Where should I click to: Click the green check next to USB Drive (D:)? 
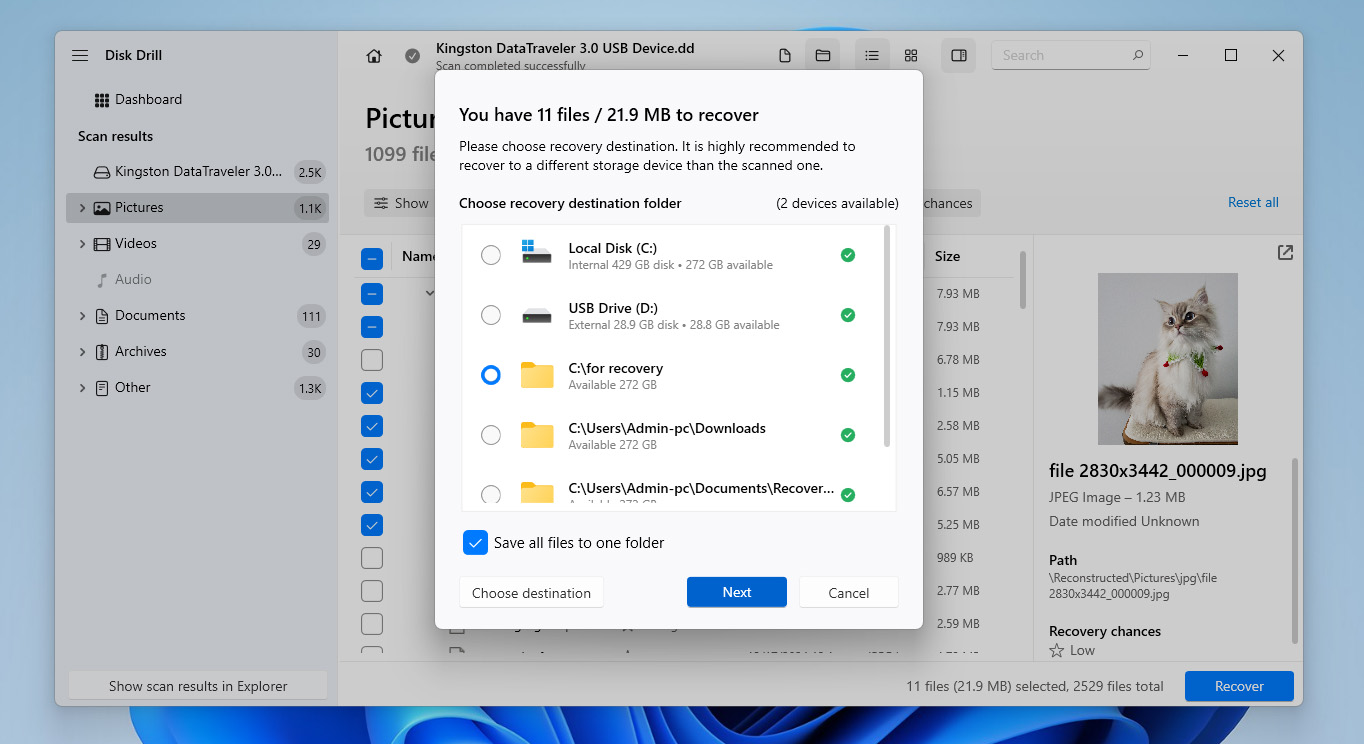848,315
